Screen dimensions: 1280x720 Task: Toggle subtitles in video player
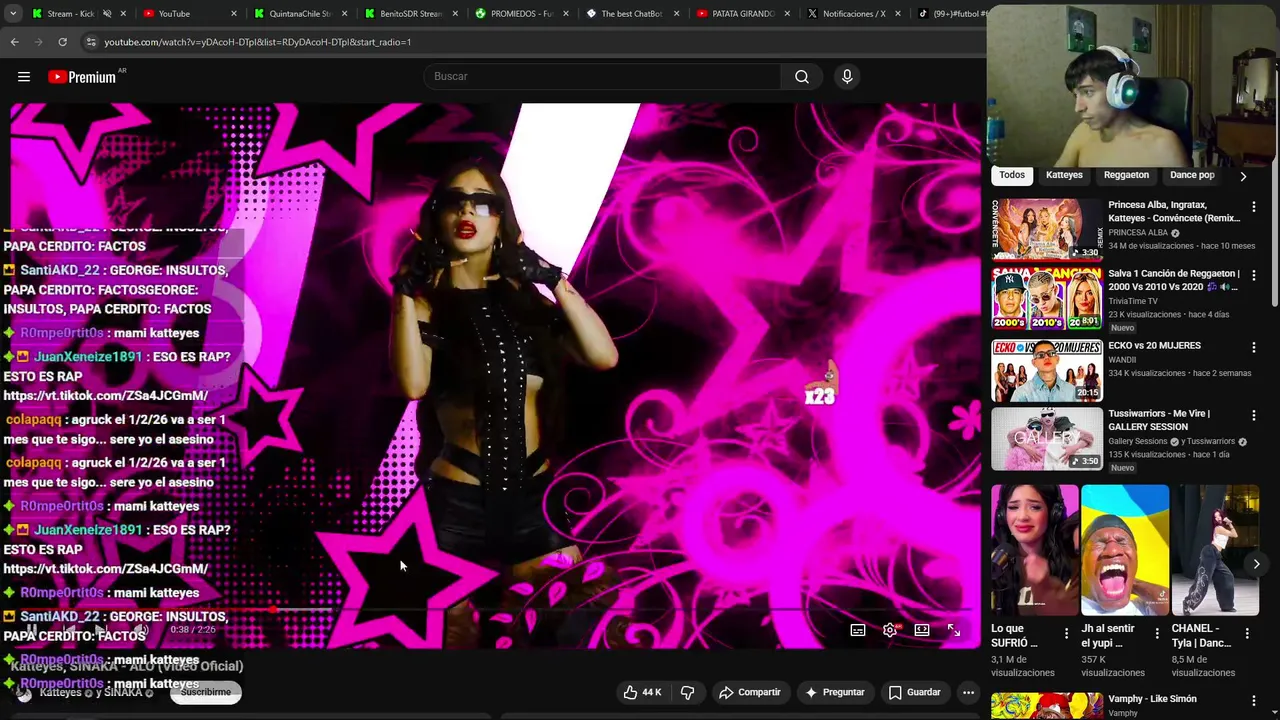click(858, 630)
